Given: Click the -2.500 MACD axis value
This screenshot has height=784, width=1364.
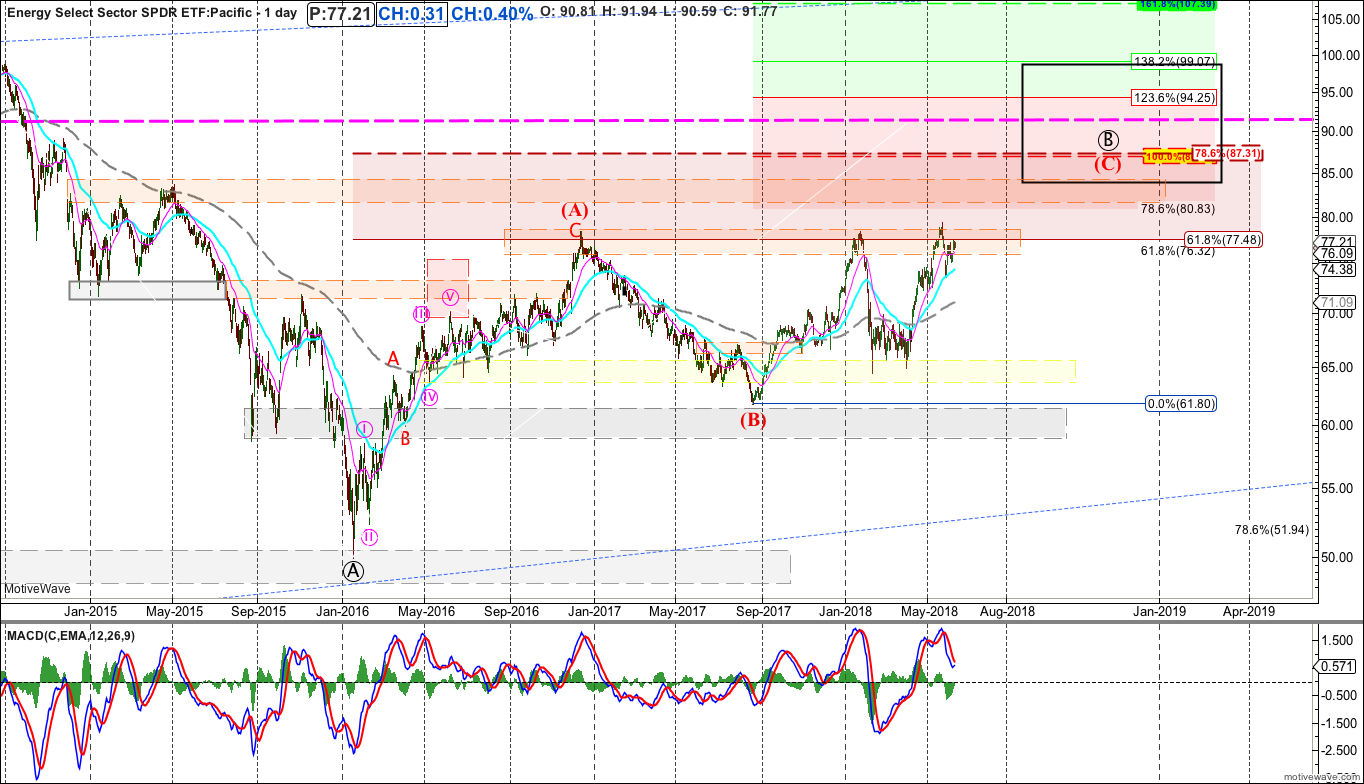Looking at the screenshot, I should [1338, 750].
